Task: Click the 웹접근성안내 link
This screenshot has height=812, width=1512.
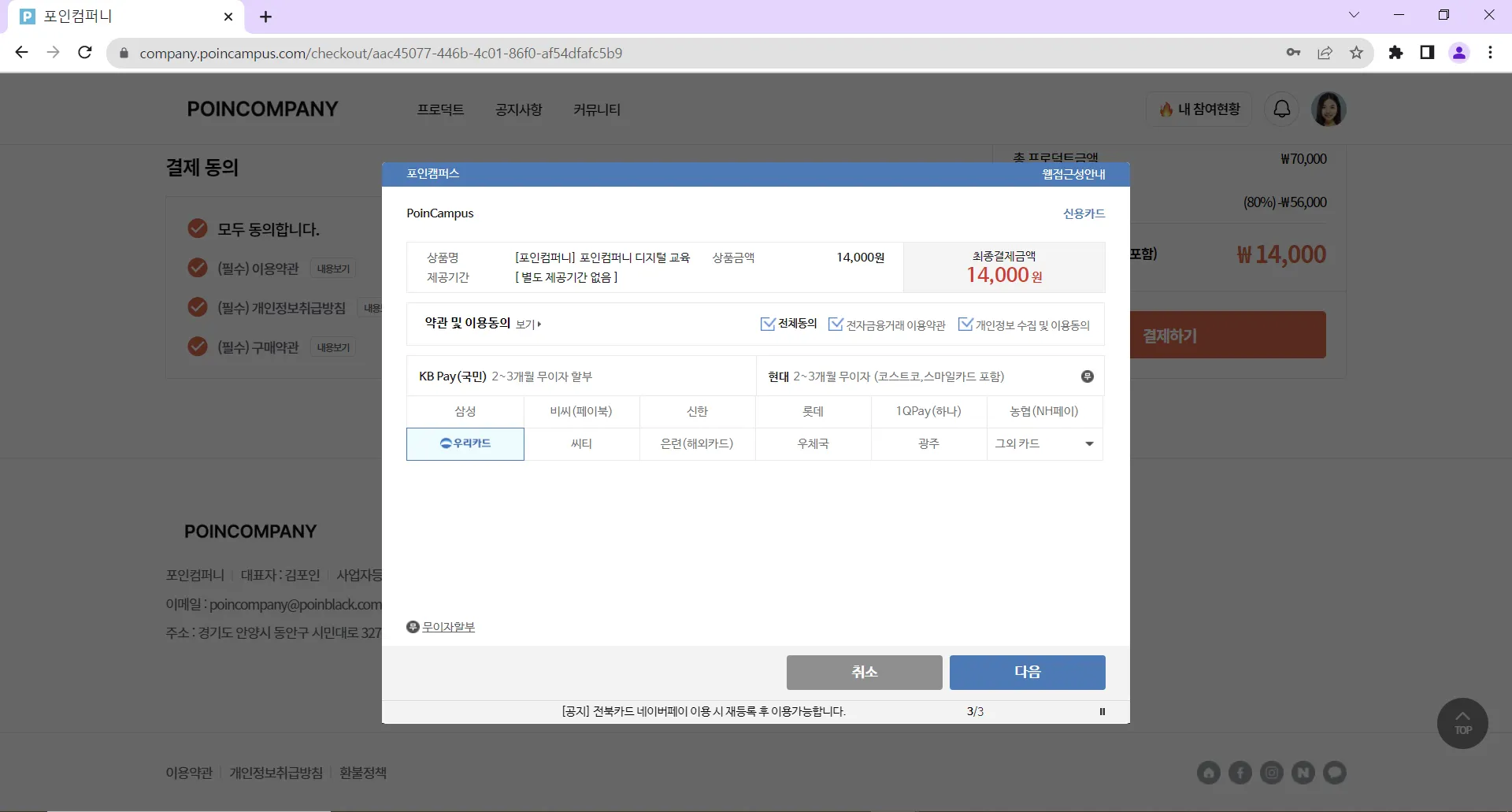Action: pos(1073,174)
